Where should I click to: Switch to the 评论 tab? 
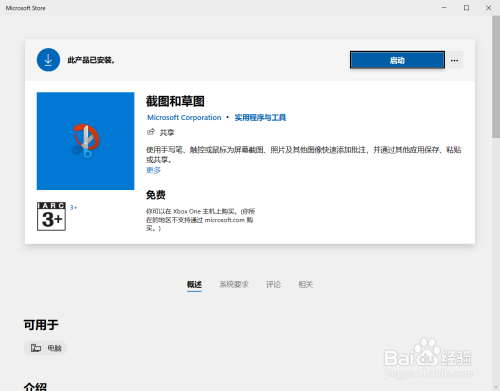273,284
